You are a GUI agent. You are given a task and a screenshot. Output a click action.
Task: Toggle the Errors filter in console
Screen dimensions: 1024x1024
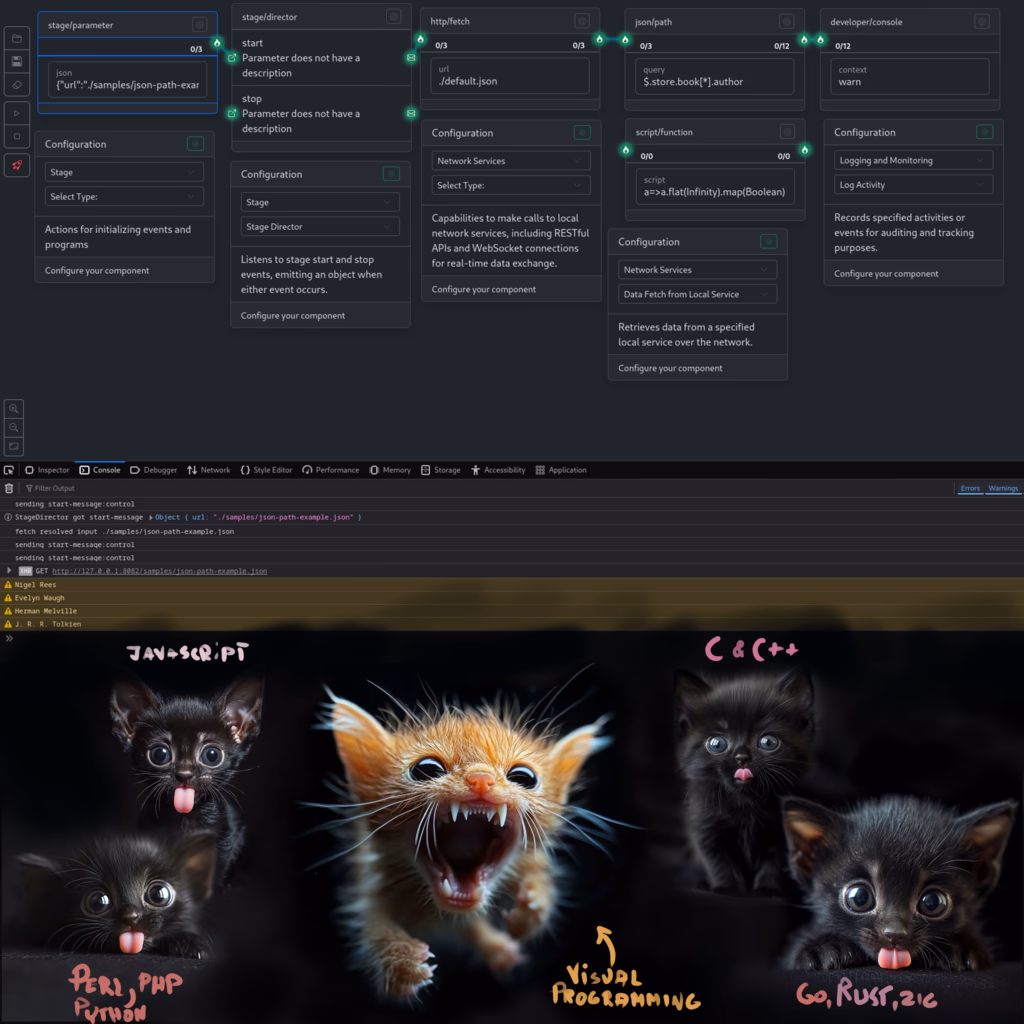coord(970,488)
